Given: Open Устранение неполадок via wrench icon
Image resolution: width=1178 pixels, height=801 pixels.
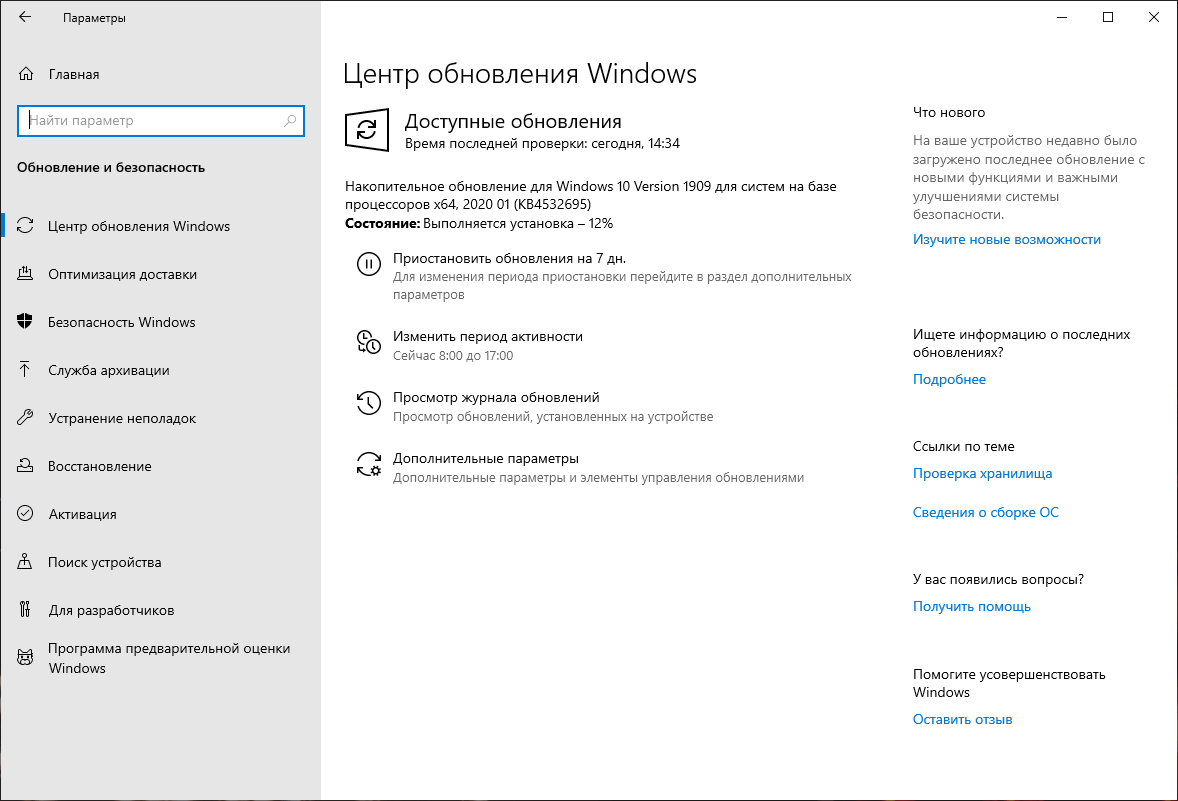Looking at the screenshot, I should coord(24,418).
